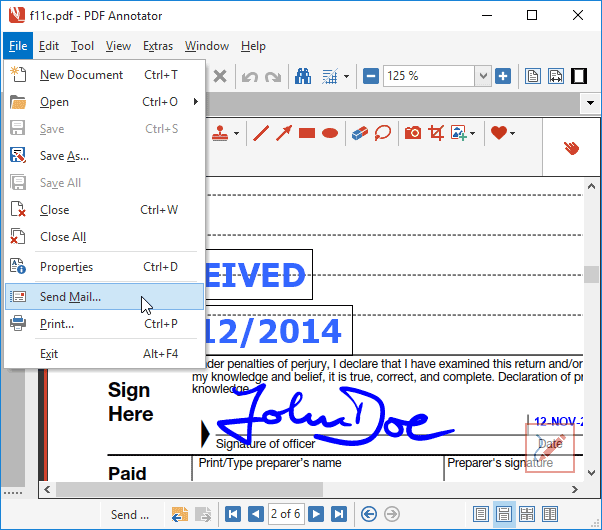This screenshot has height=530, width=602.
Task: Open the Window menu
Action: pyautogui.click(x=207, y=46)
